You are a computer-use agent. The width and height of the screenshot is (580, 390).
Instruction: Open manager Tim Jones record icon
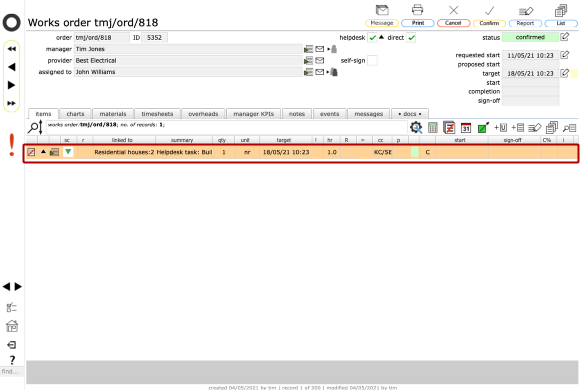click(308, 49)
